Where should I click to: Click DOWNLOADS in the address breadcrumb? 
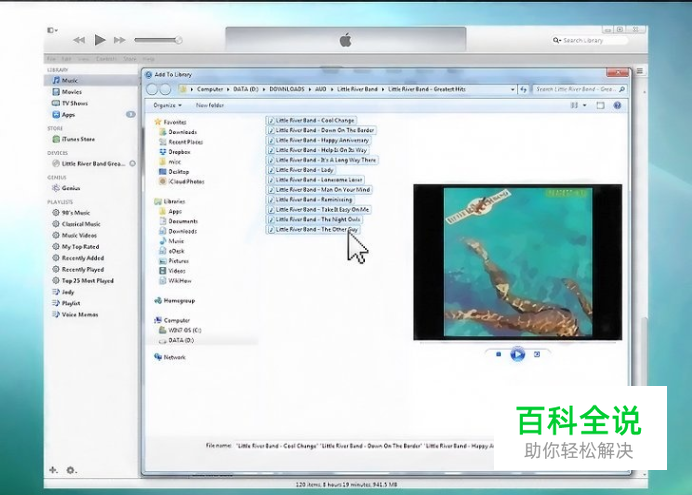287,89
